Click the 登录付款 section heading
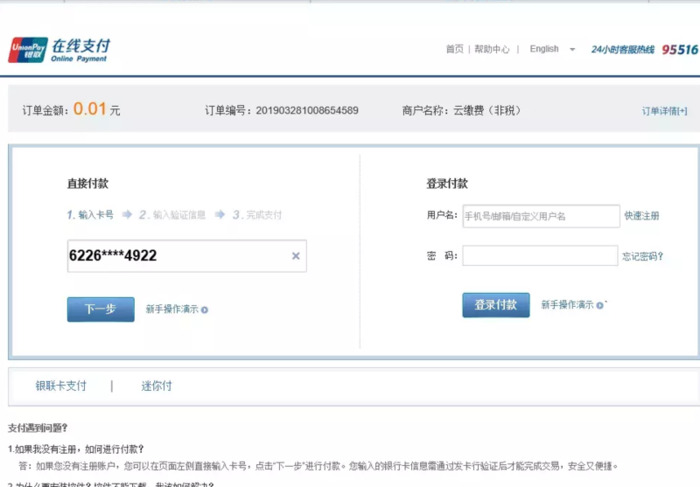The image size is (700, 487). point(447,183)
